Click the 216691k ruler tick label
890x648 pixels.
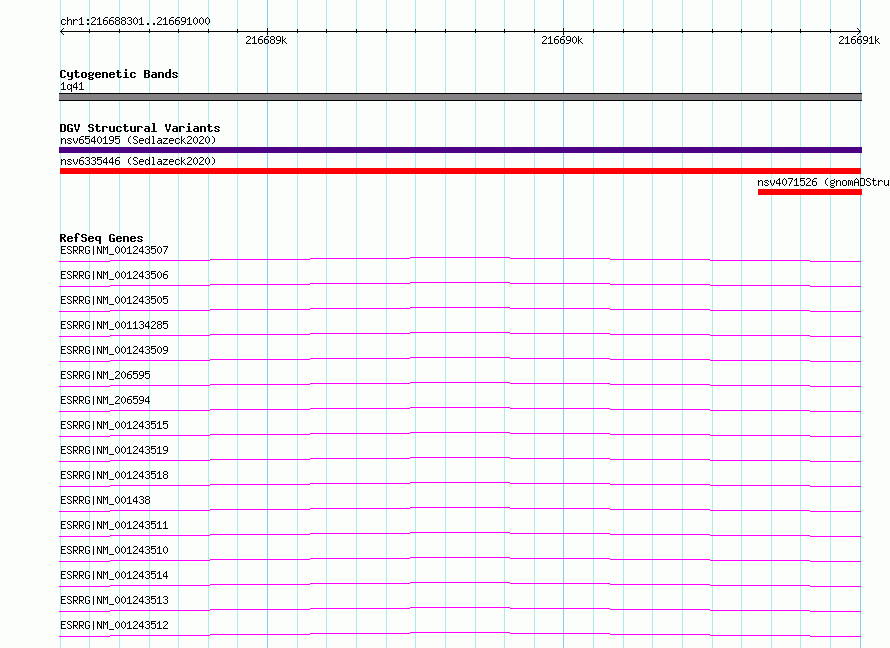point(859,40)
